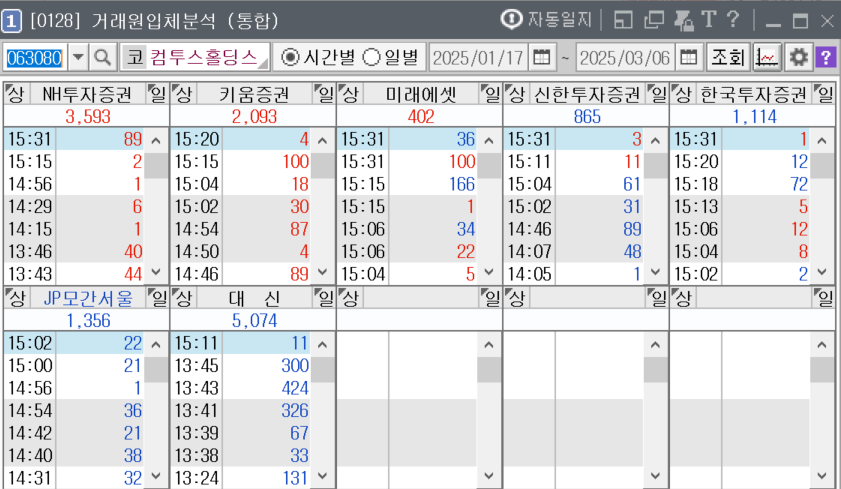Open settings gear icon
The height and width of the screenshot is (489, 841).
click(797, 57)
